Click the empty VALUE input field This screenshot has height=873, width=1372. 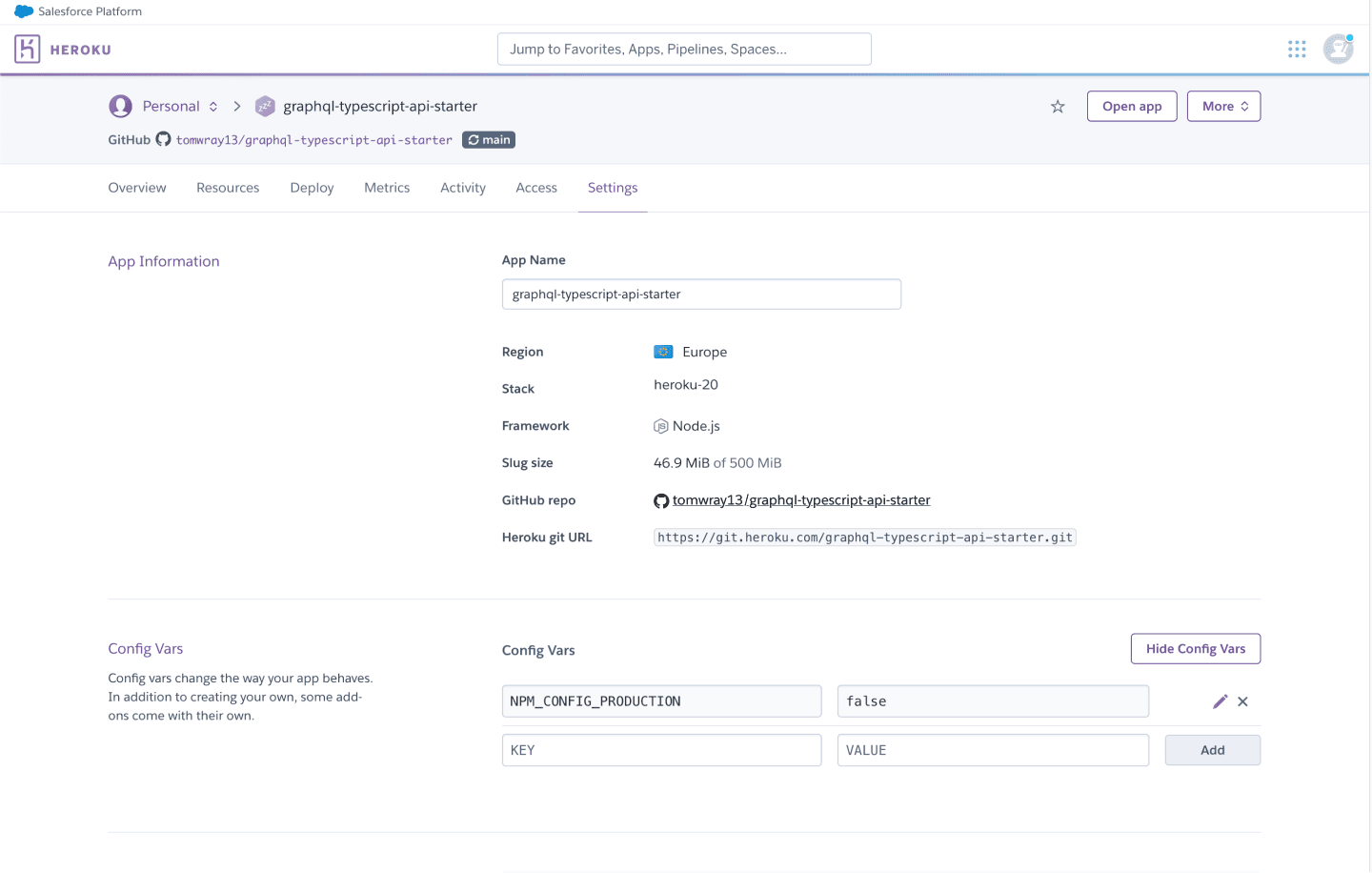click(993, 750)
